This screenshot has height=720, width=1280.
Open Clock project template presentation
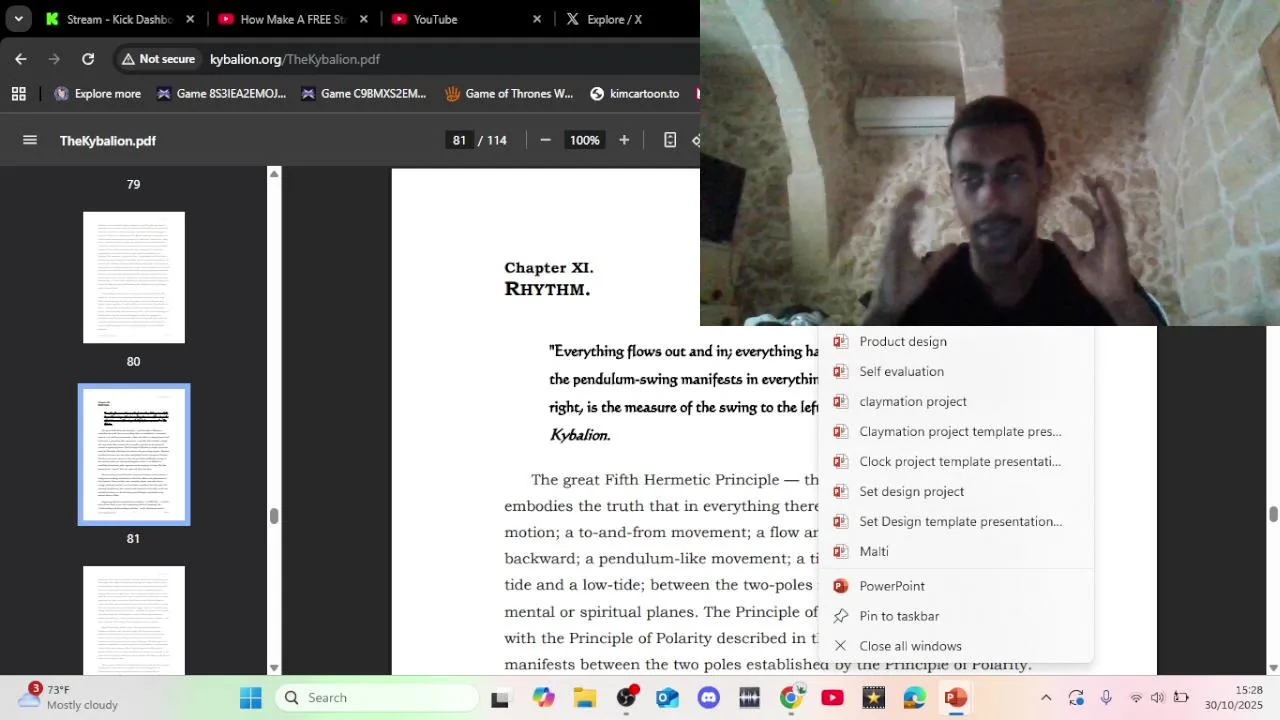(x=955, y=461)
